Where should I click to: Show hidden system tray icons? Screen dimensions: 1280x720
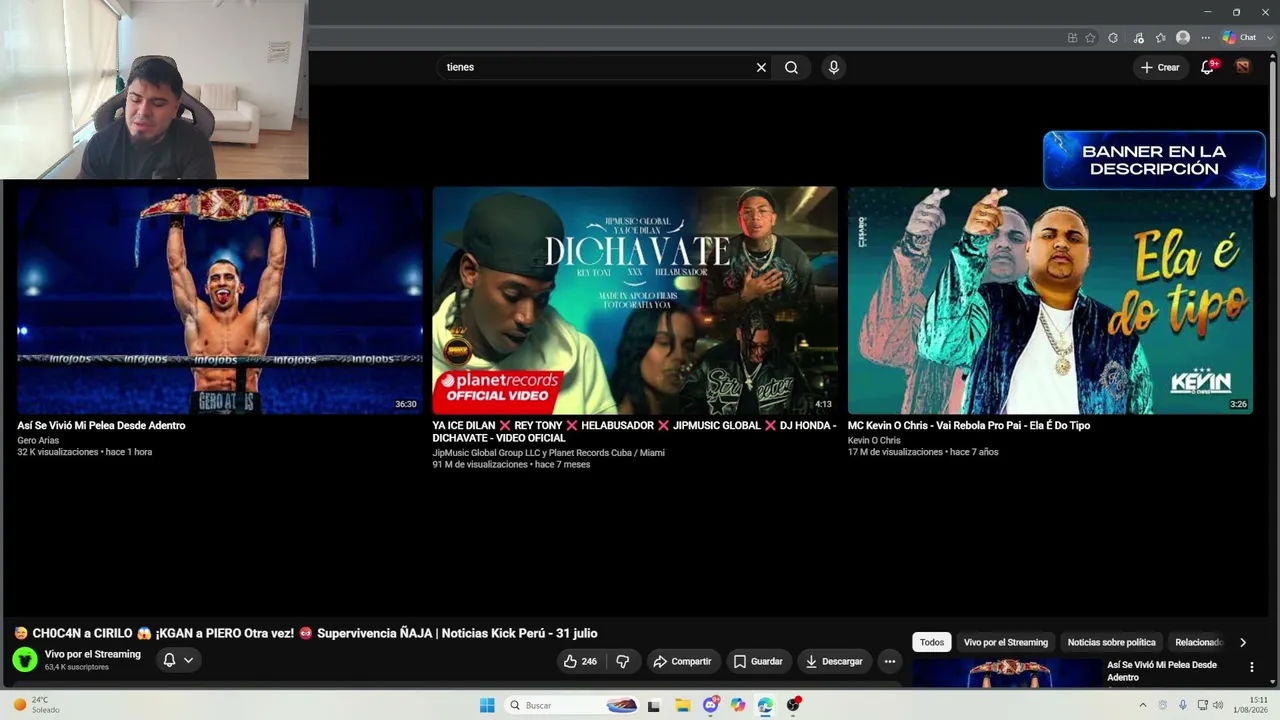point(1143,705)
